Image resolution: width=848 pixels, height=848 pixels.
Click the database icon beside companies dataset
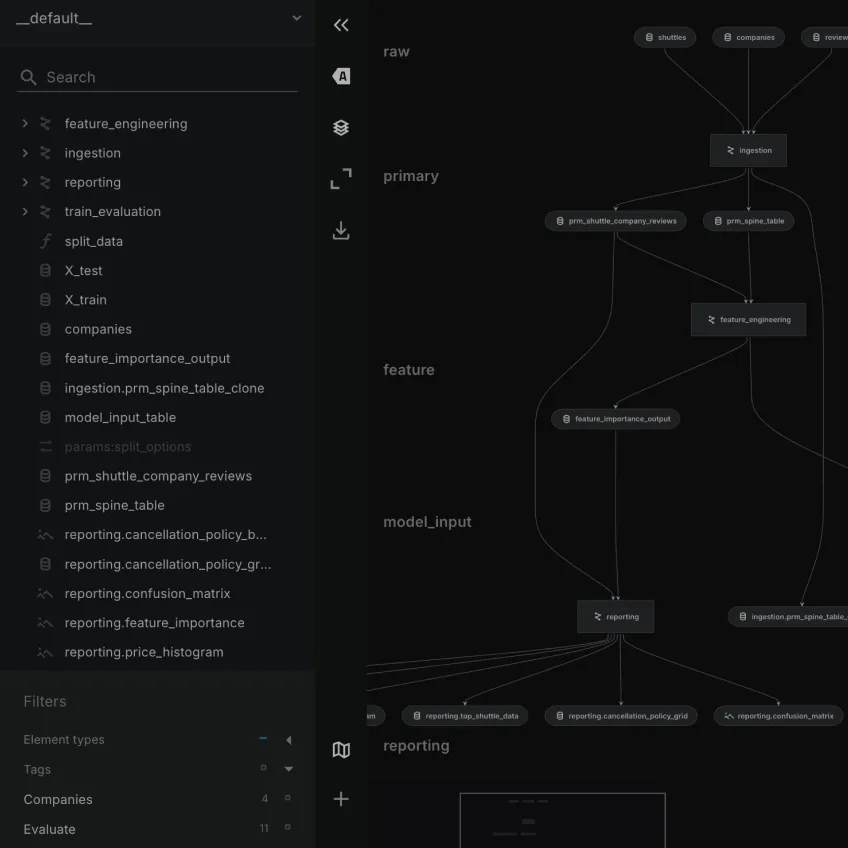46,329
